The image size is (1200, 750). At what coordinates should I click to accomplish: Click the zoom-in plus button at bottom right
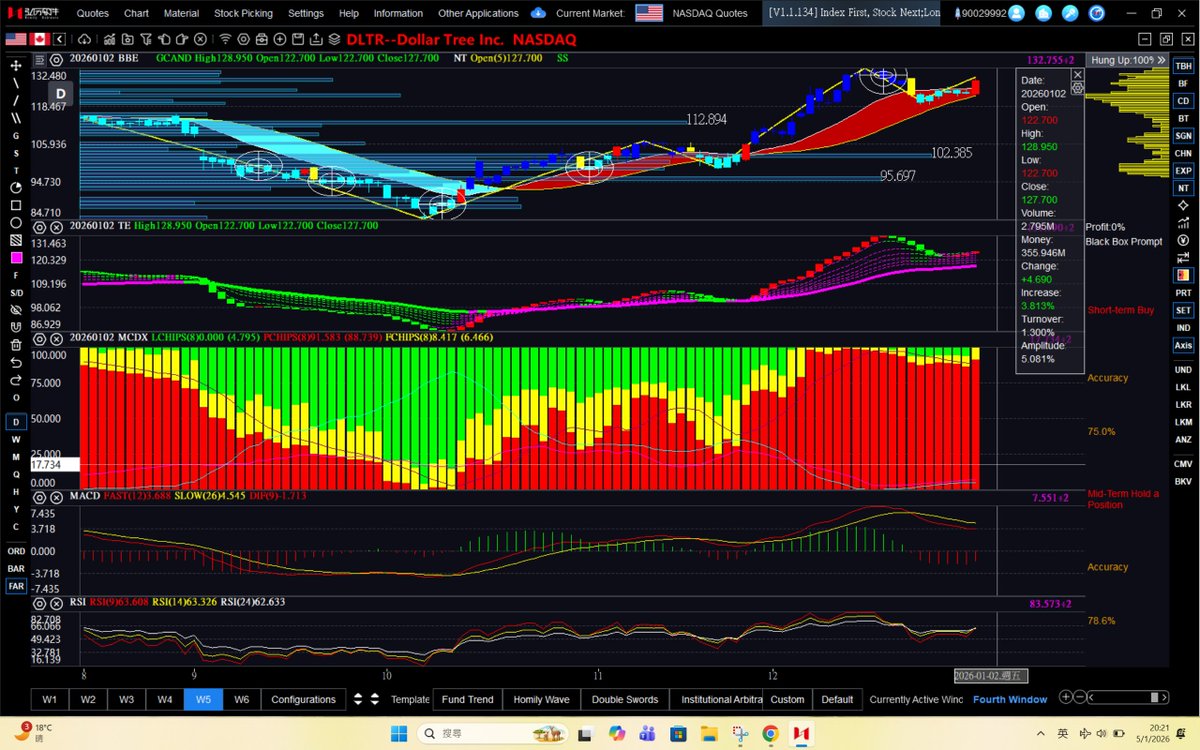click(x=1066, y=698)
